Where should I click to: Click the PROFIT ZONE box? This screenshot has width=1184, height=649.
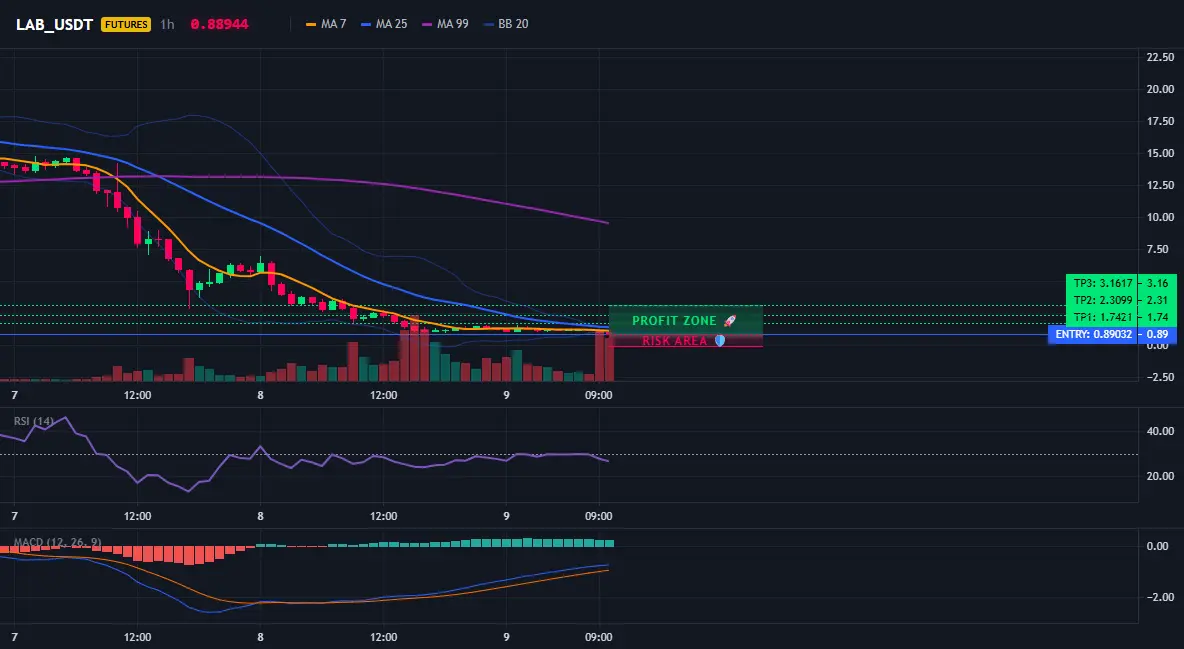click(685, 320)
